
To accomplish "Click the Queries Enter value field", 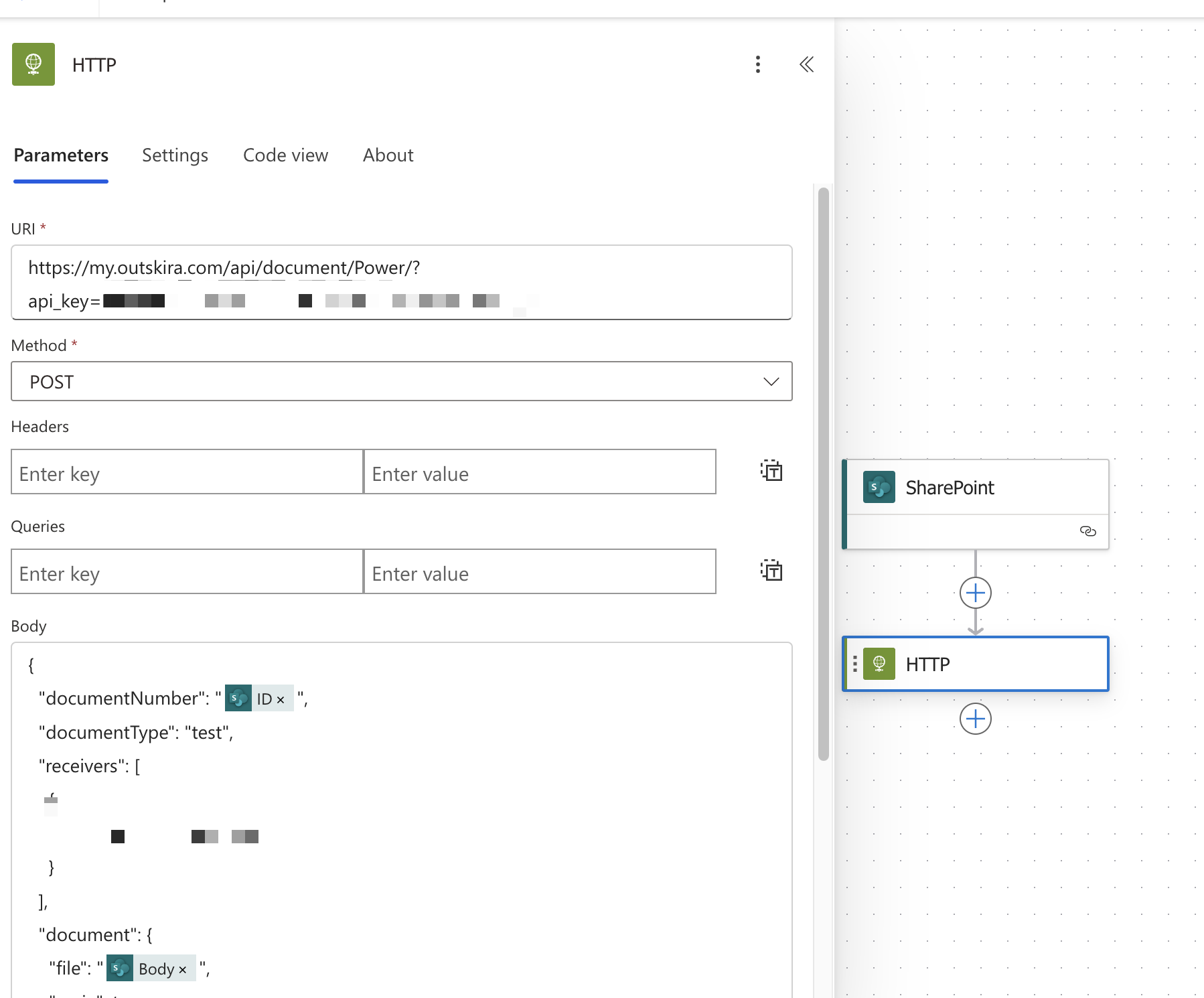I will pos(539,572).
